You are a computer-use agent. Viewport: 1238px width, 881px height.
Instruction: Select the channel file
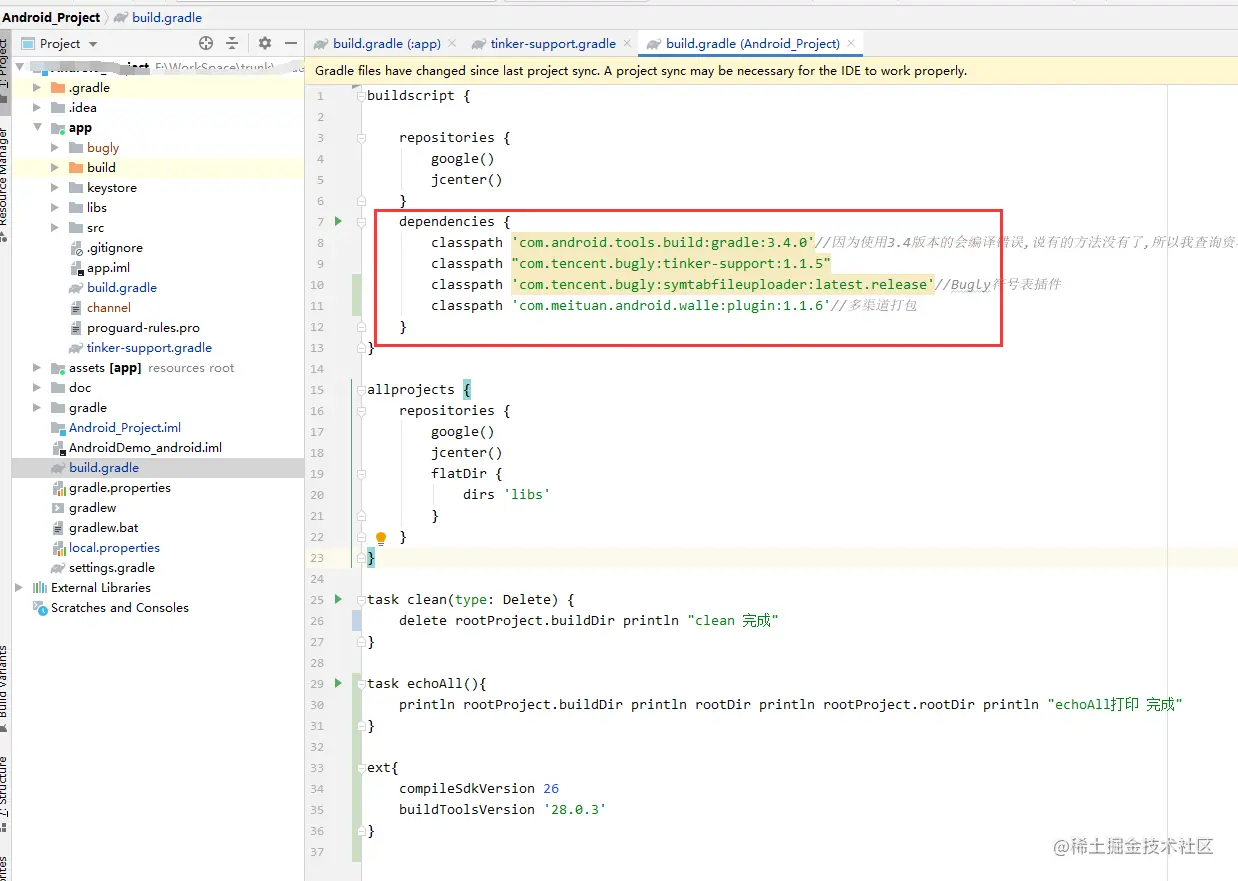[x=108, y=308]
